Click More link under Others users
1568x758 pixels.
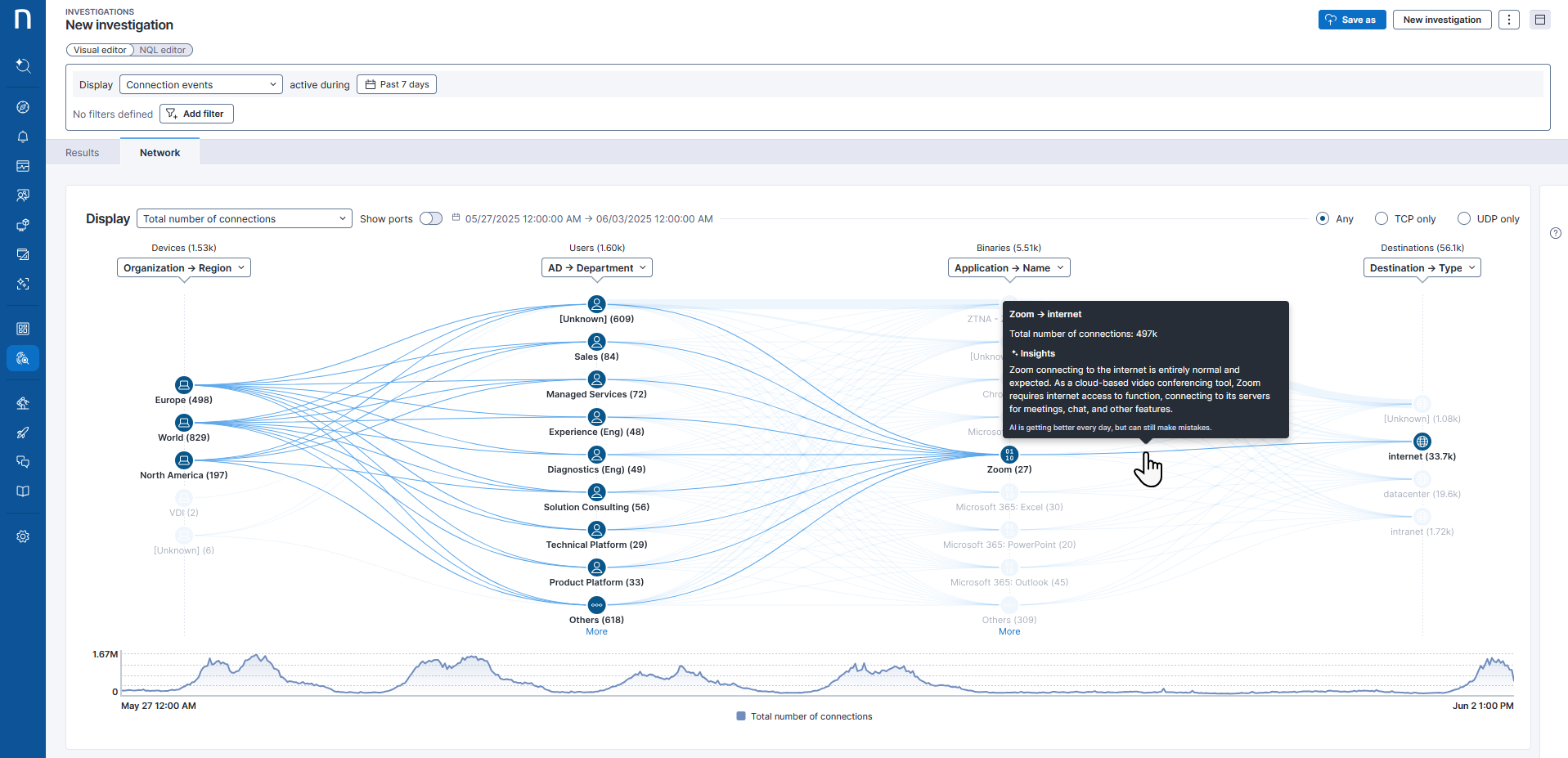[596, 631]
